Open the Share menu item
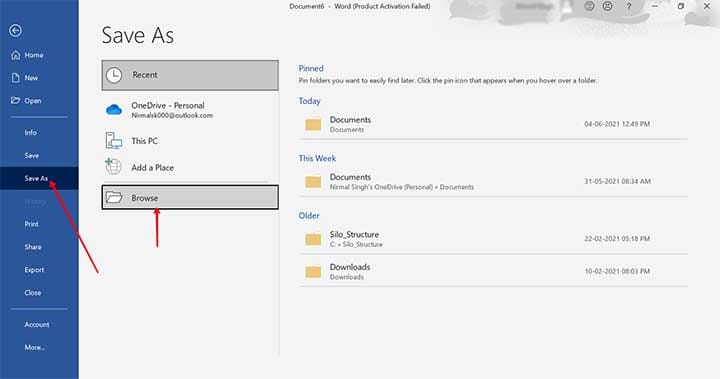Screen dimensions: 720x379 33,247
